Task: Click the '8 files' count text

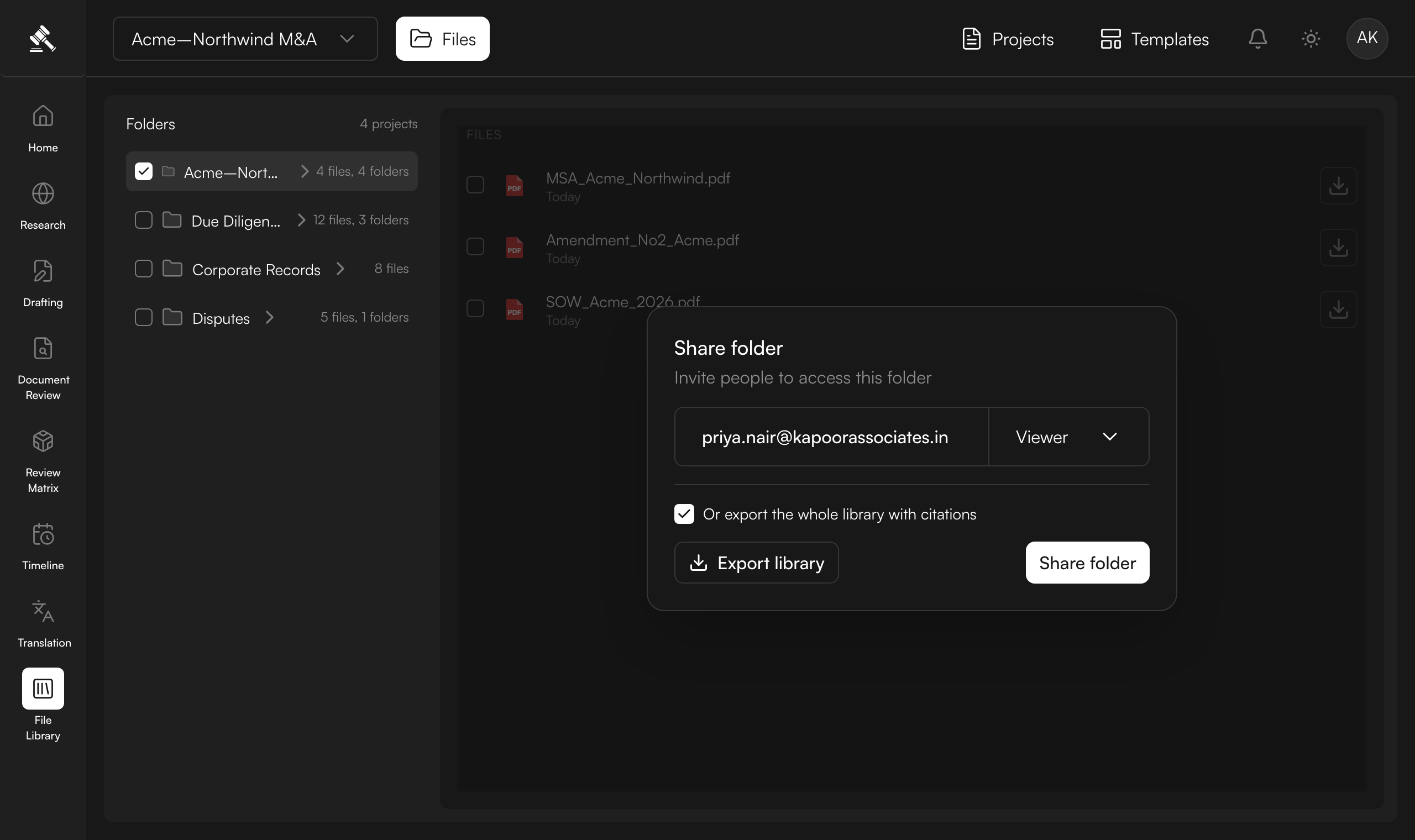Action: tap(392, 268)
